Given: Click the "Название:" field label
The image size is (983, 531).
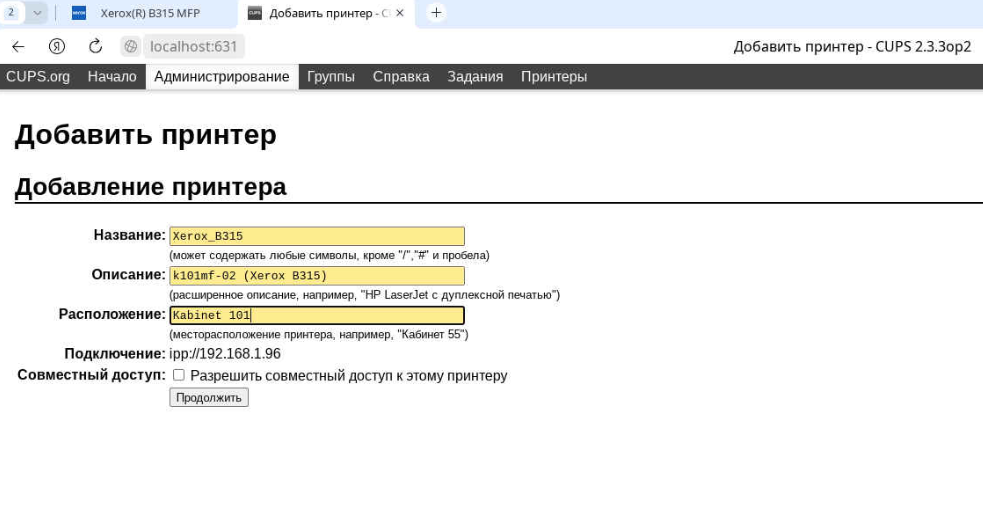Looking at the screenshot, I should pyautogui.click(x=130, y=235).
